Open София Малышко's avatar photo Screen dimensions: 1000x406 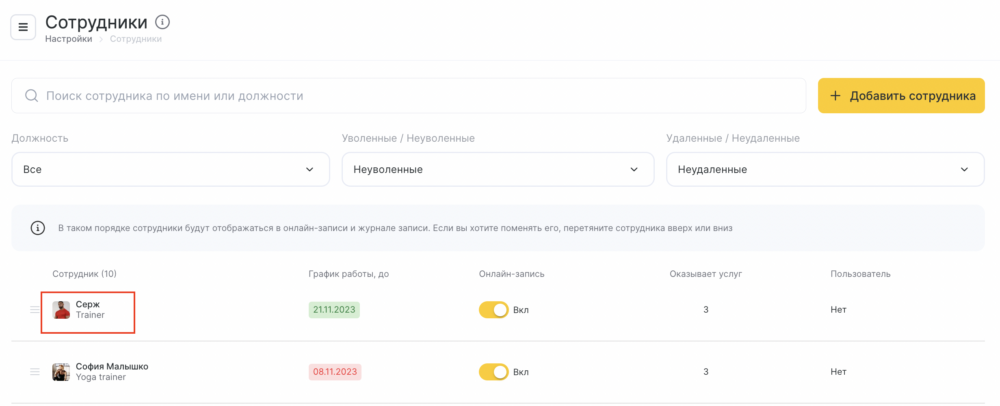[61, 372]
